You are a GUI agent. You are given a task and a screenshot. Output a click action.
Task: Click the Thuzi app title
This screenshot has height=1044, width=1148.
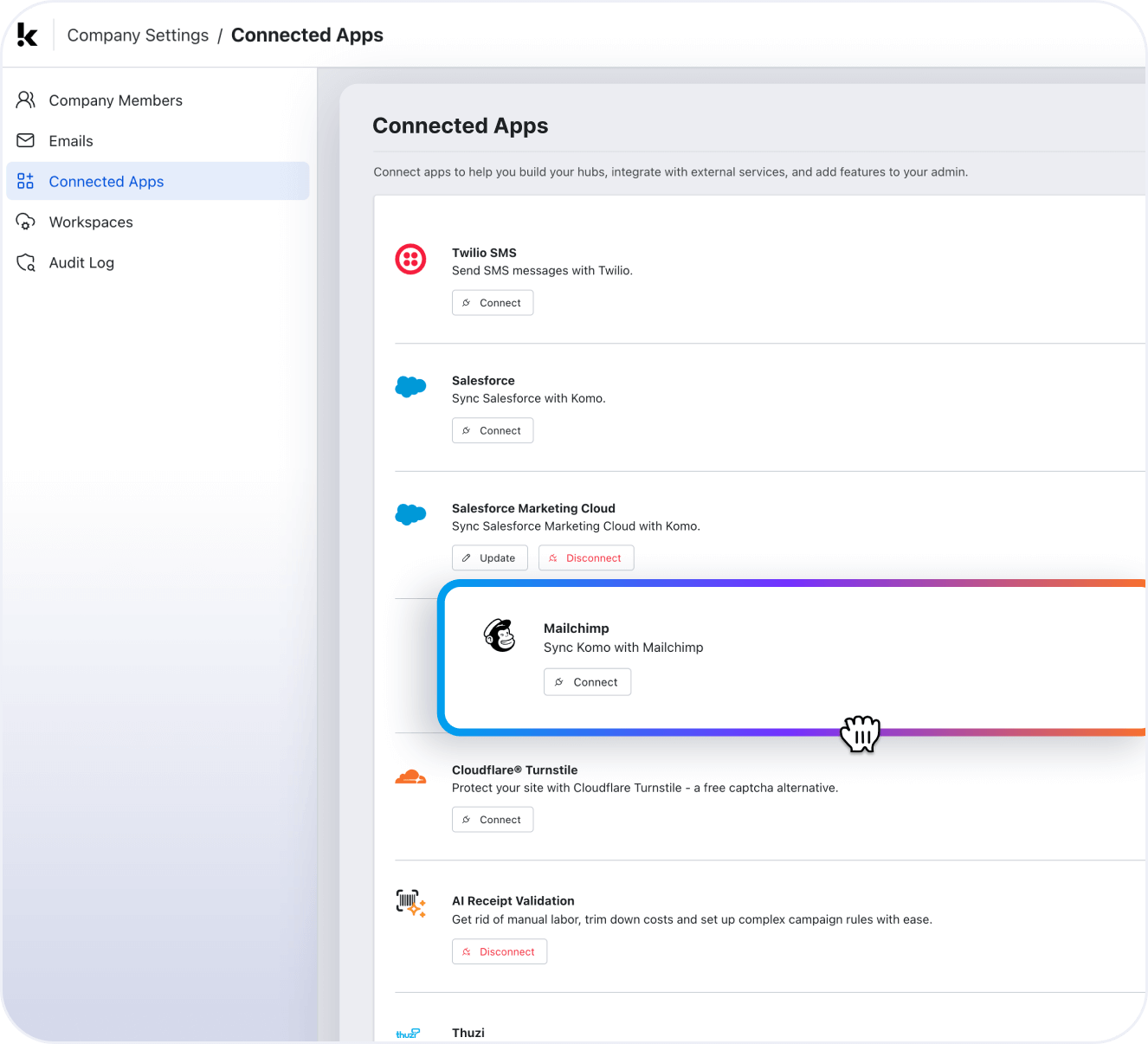(468, 1033)
